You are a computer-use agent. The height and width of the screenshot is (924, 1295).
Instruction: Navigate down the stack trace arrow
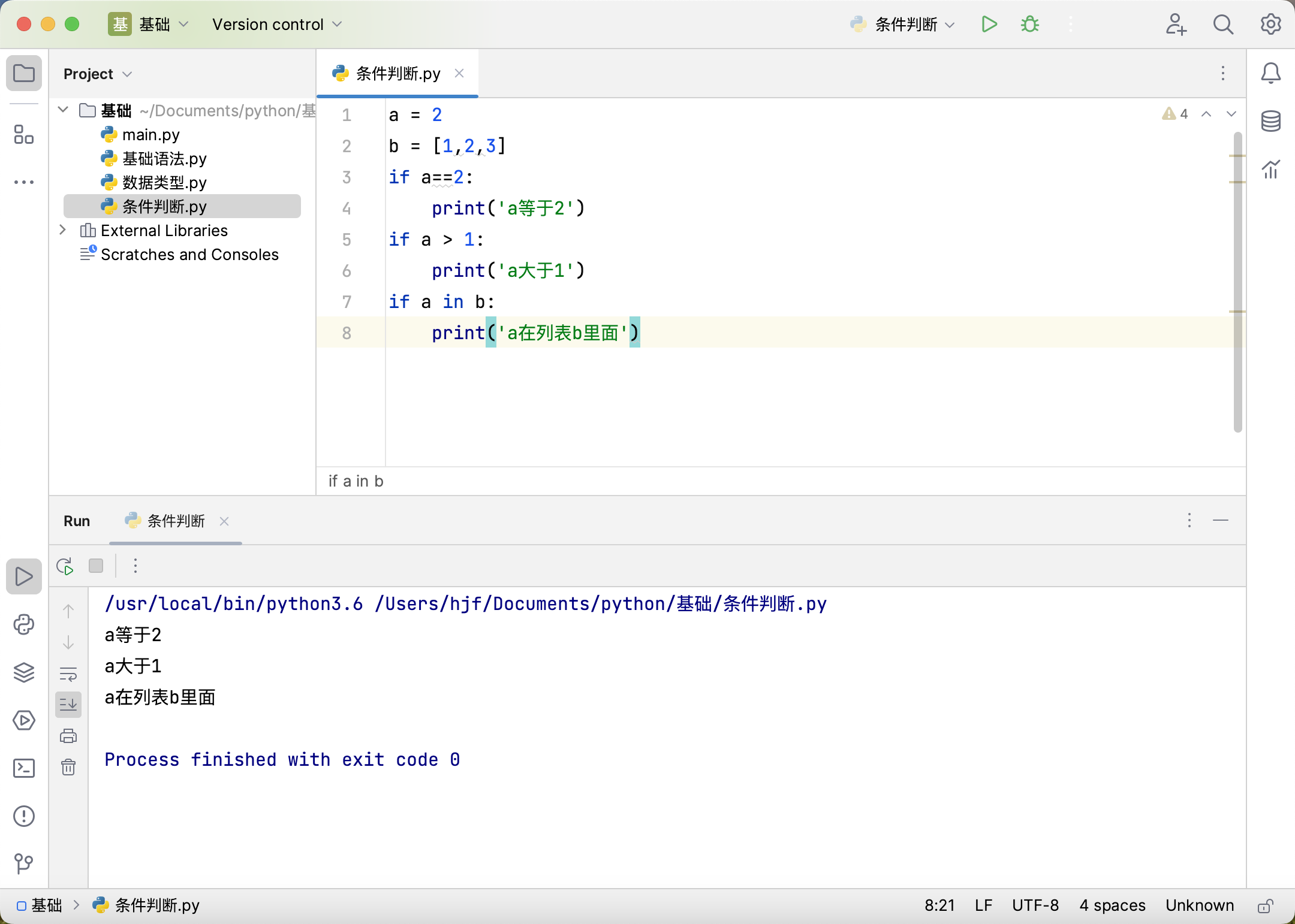pos(68,642)
